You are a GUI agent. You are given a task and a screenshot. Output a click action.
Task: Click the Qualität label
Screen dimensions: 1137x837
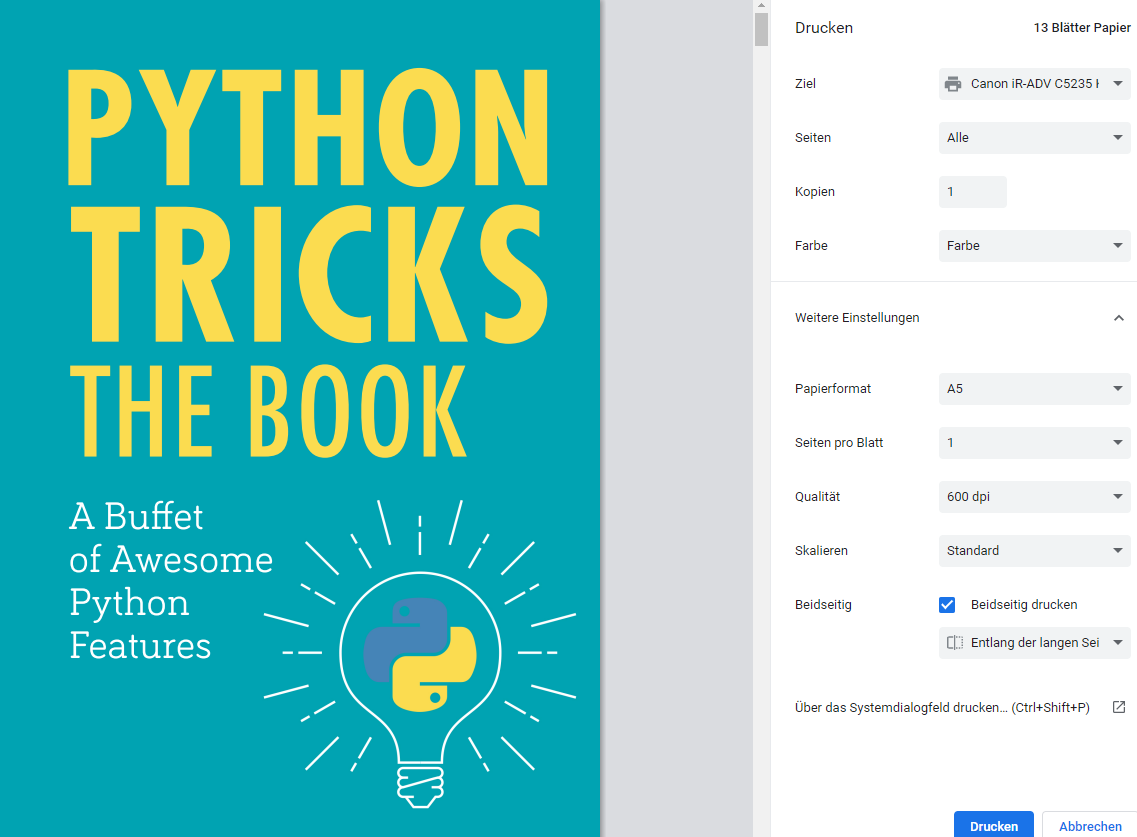coord(817,497)
